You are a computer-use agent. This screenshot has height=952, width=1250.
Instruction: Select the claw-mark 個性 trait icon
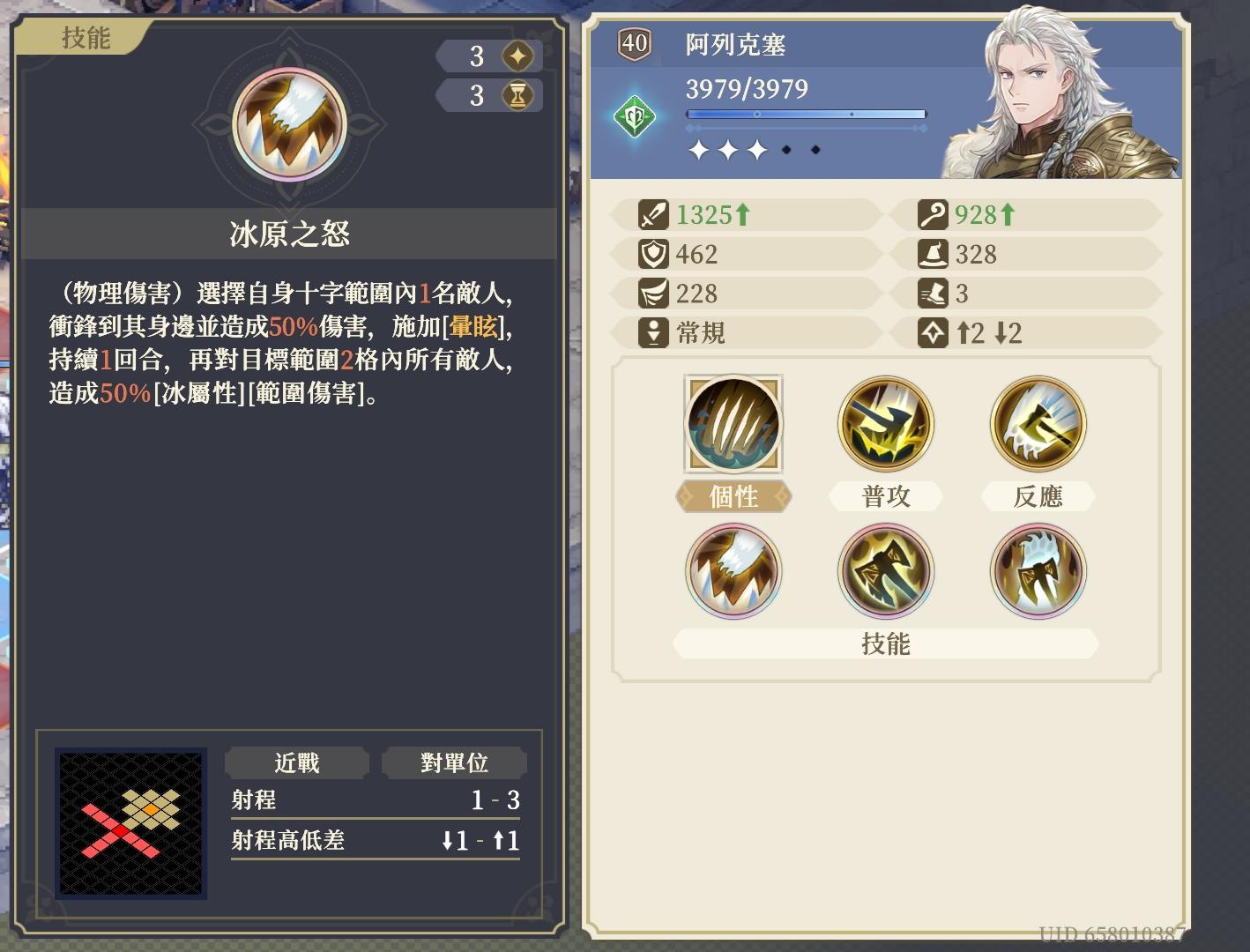point(733,424)
